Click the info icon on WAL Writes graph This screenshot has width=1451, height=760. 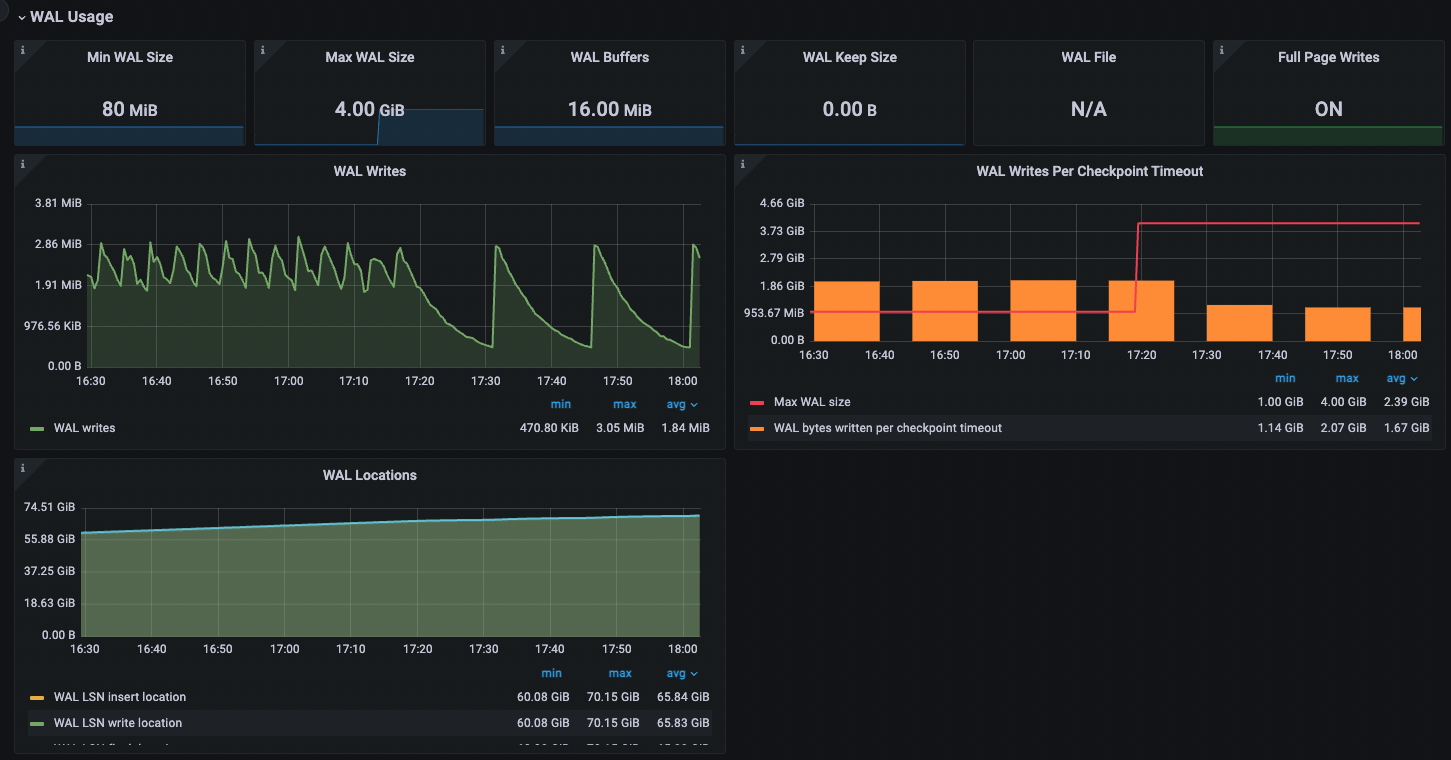pyautogui.click(x=22, y=164)
